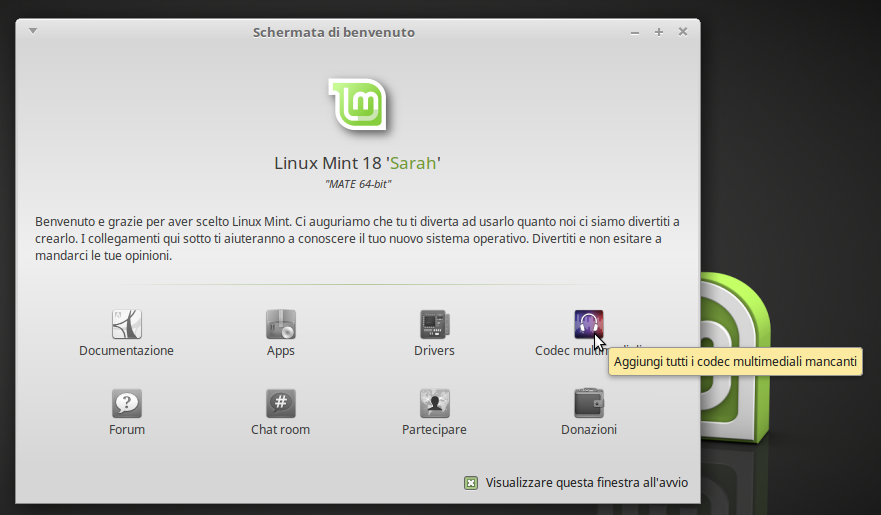Open the Forum question-mark icon
881x515 pixels.
[126, 403]
